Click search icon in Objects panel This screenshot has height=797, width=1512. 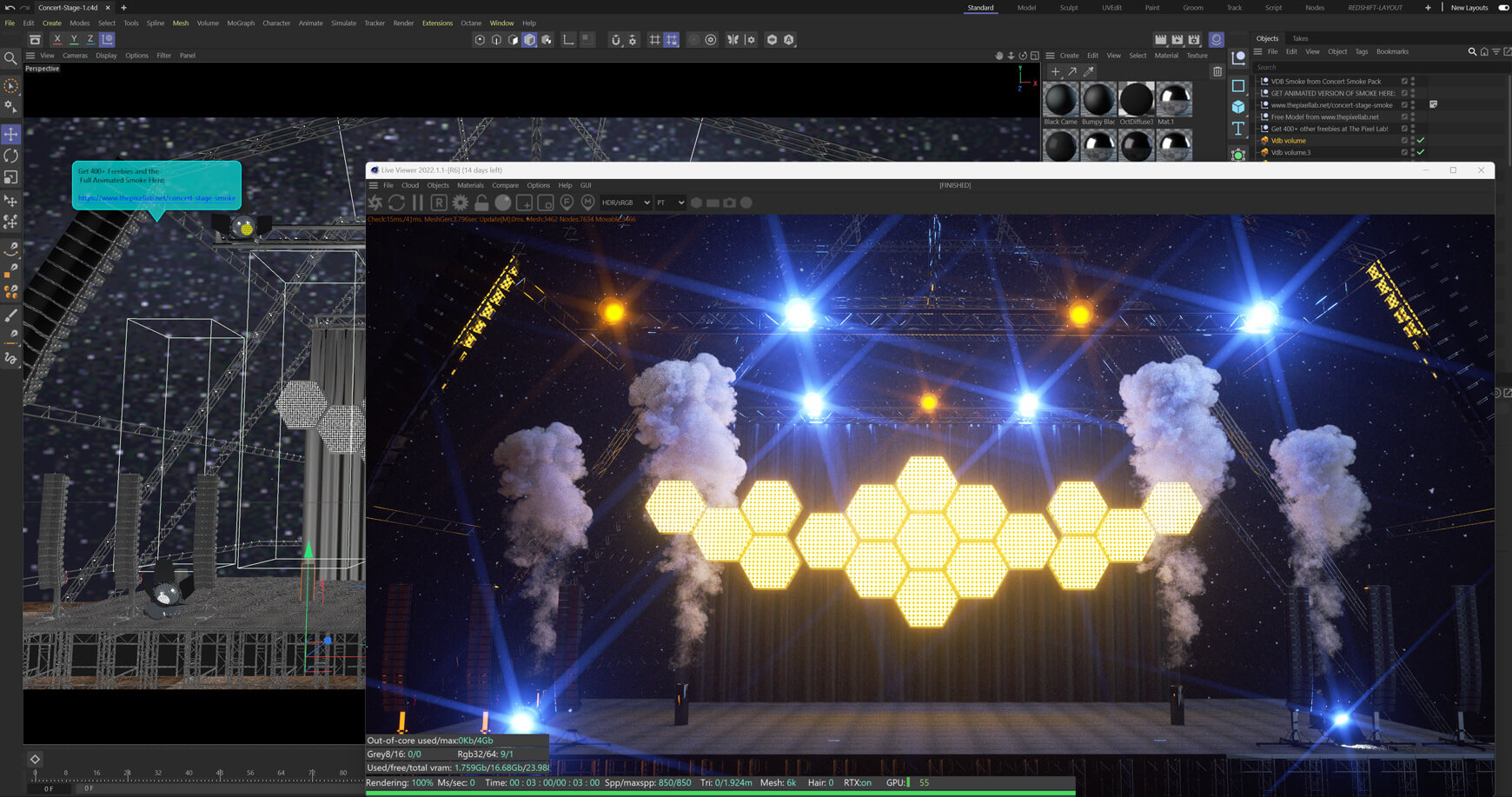click(1472, 51)
